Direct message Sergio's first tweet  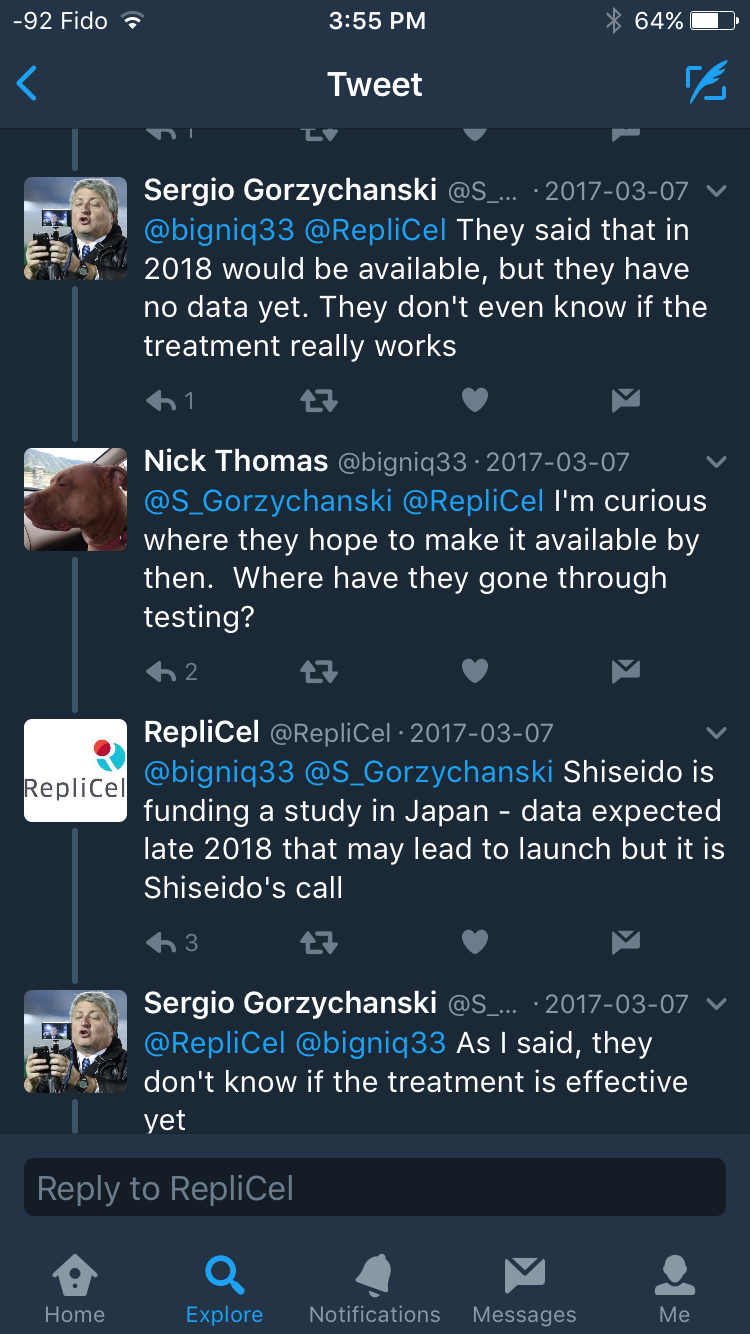coord(625,401)
